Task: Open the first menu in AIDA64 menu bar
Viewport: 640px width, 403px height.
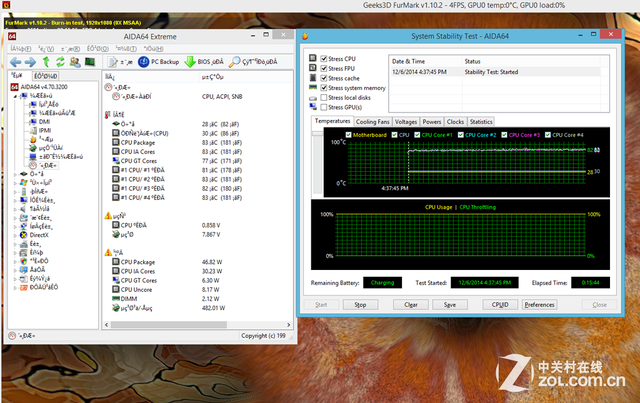Action: click(x=20, y=49)
